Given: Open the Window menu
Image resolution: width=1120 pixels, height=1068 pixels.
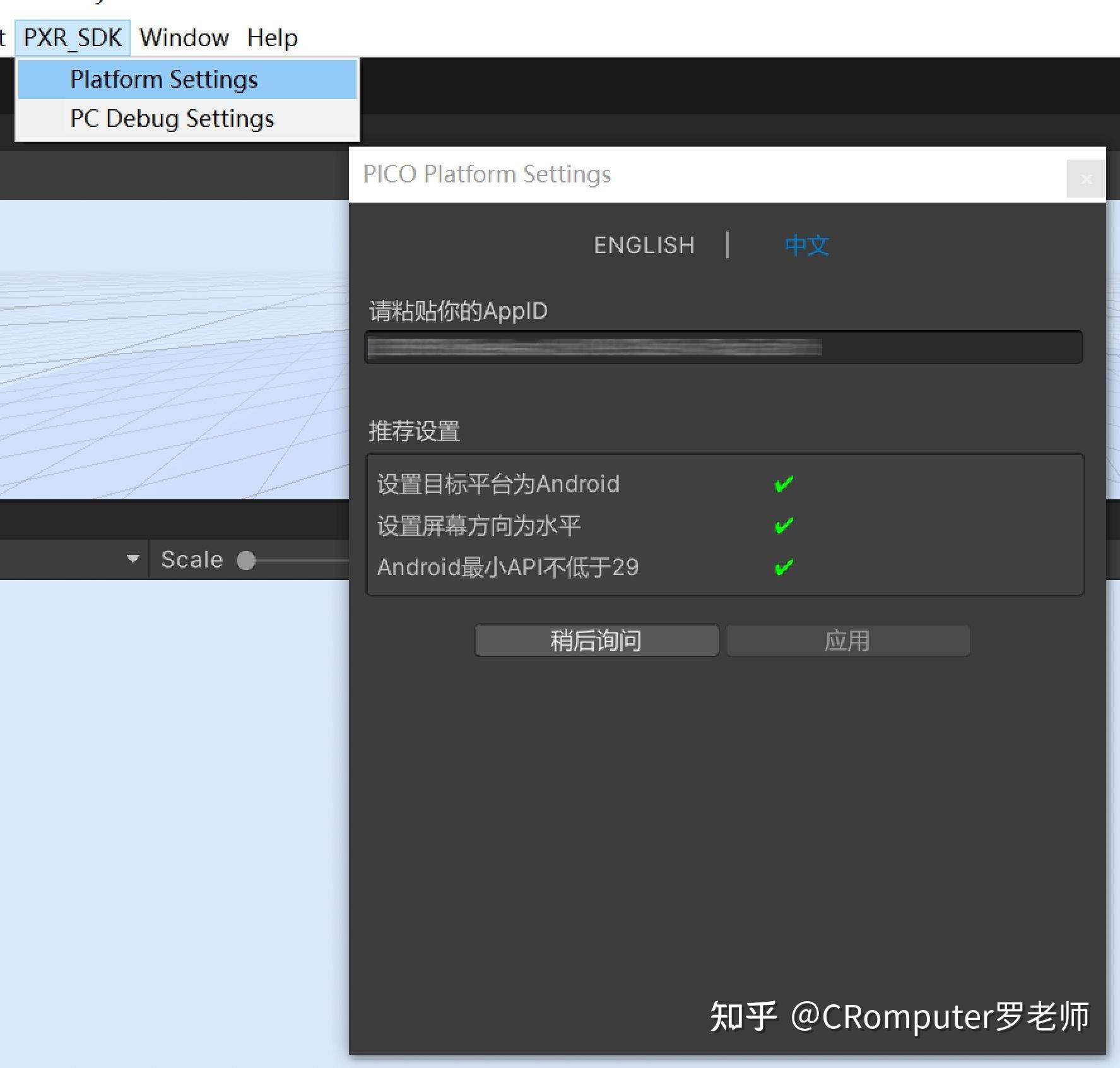Looking at the screenshot, I should [x=184, y=38].
